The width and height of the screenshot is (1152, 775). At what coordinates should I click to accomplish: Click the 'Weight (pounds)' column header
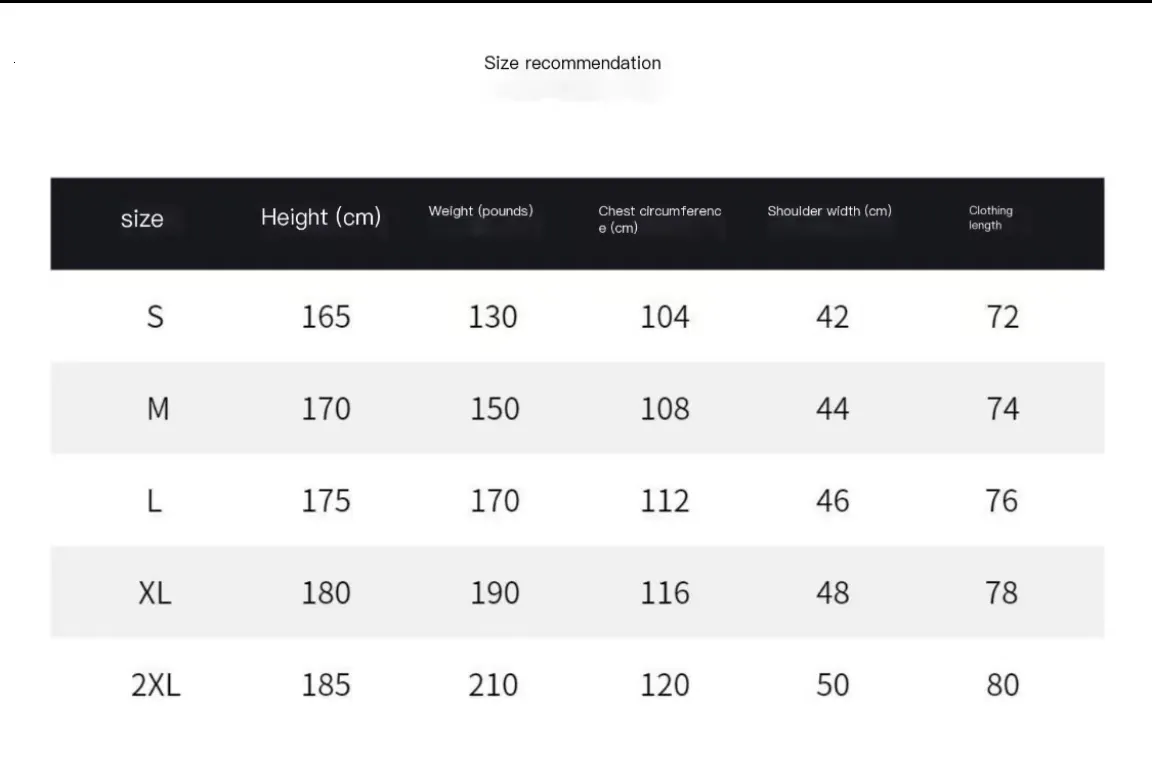coord(480,211)
